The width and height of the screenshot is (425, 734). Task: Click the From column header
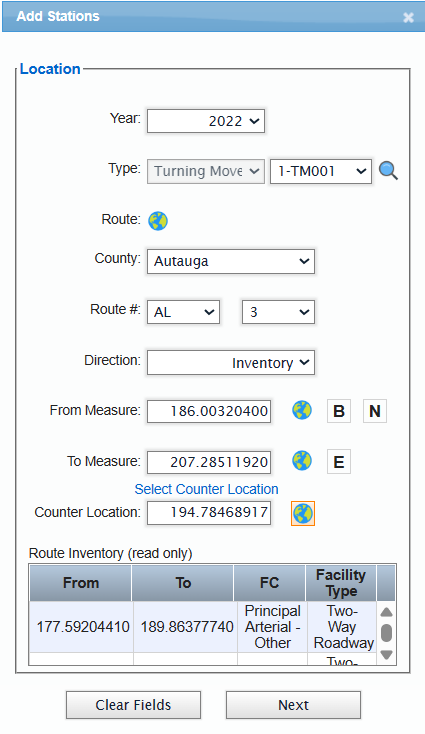81,583
